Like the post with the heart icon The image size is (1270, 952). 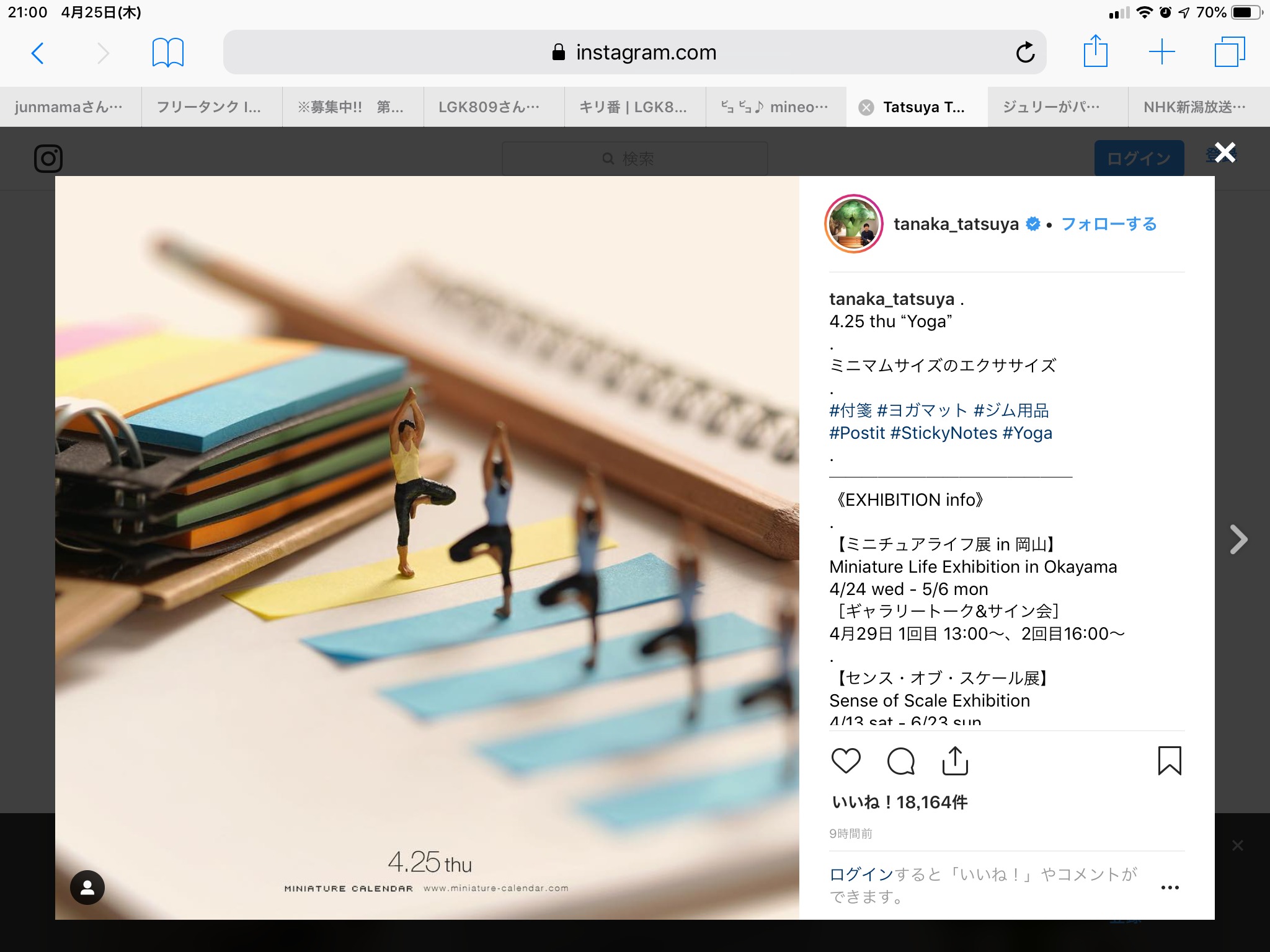(x=846, y=760)
